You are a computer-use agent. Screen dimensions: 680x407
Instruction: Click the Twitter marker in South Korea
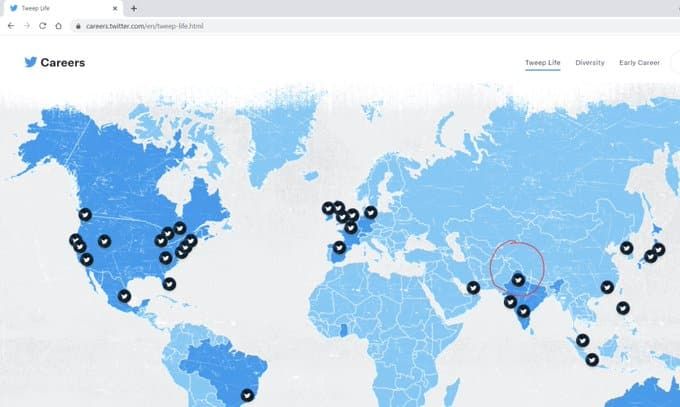[x=627, y=247]
